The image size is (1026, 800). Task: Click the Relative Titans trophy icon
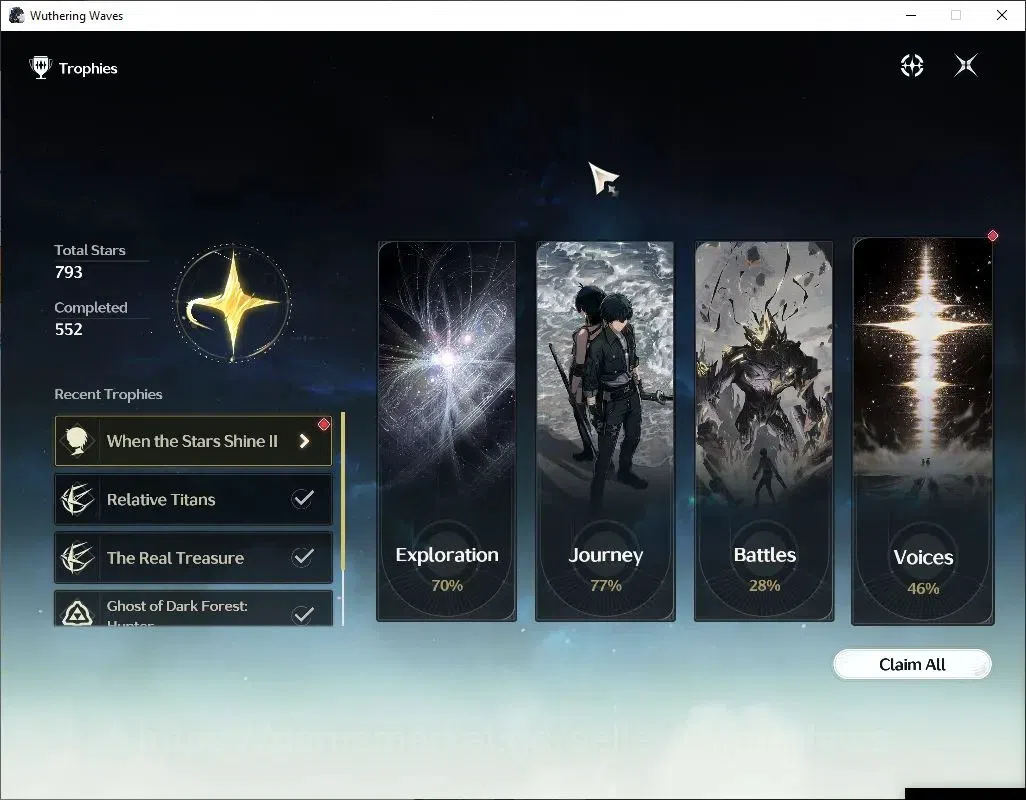(77, 499)
